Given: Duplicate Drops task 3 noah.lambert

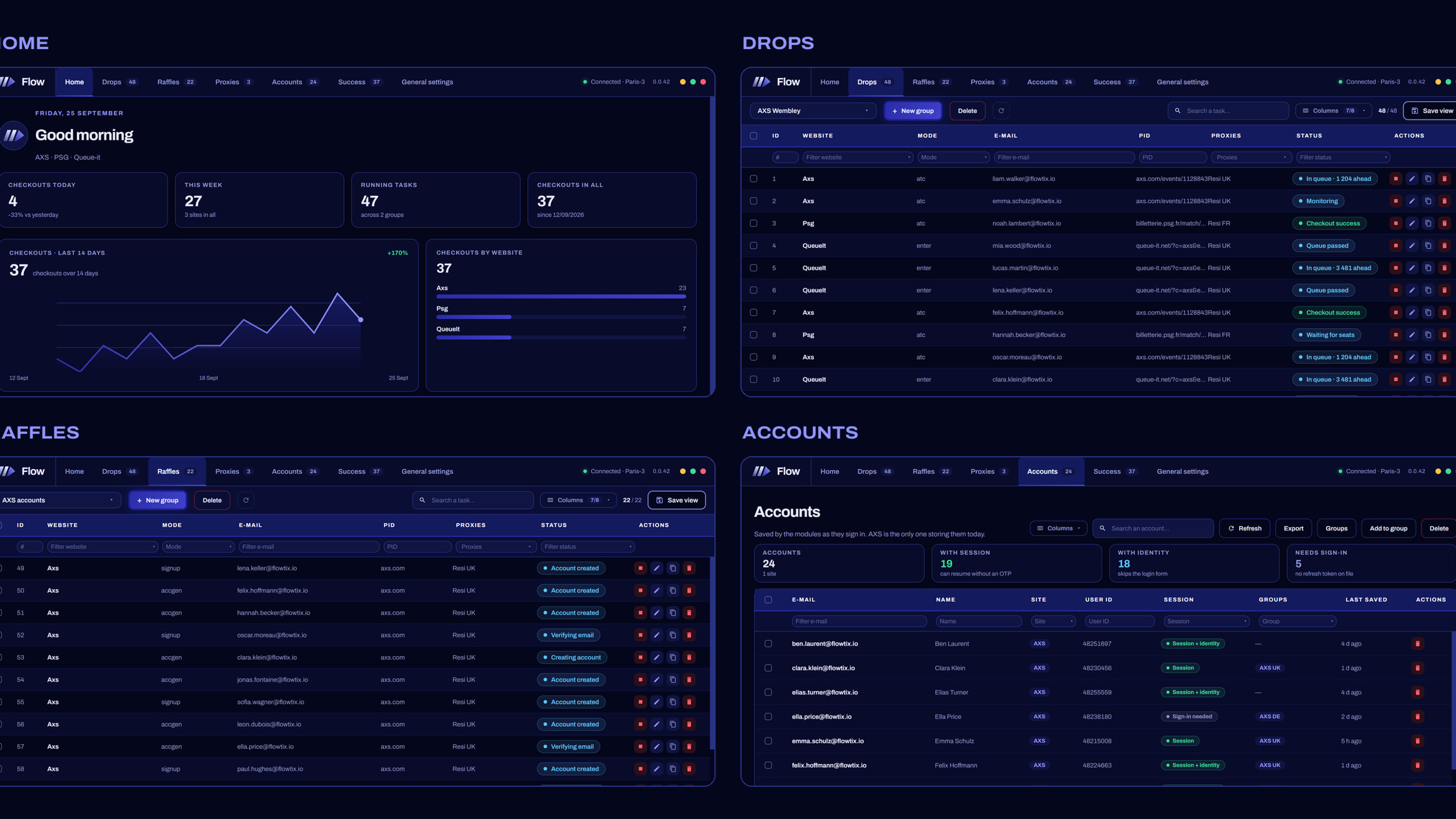Looking at the screenshot, I should pyautogui.click(x=1428, y=224).
